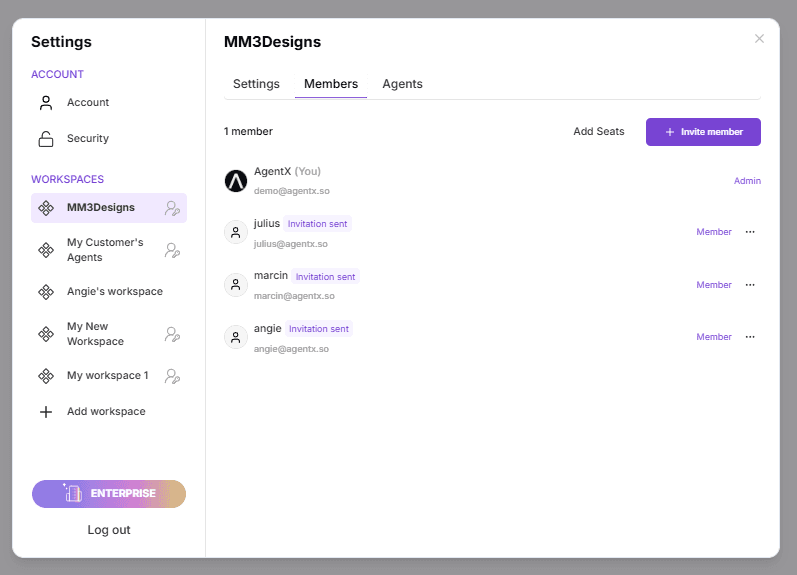The image size is (797, 575).
Task: Click the email demo@agentx.so
Action: (292, 191)
